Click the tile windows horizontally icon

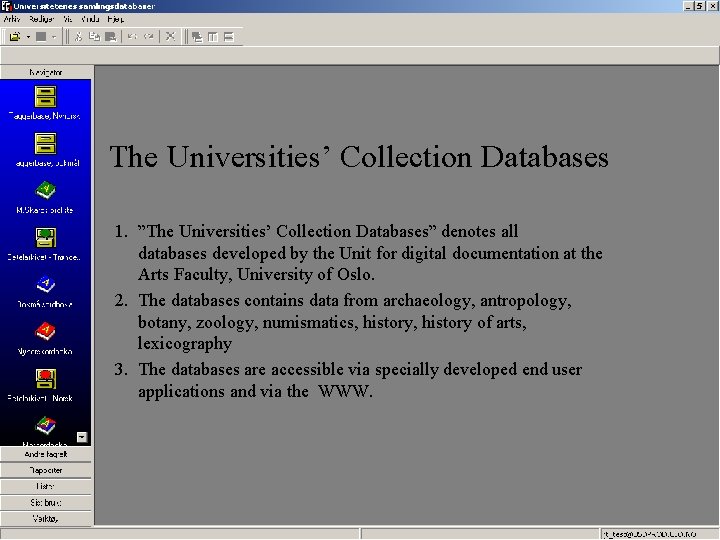(229, 37)
